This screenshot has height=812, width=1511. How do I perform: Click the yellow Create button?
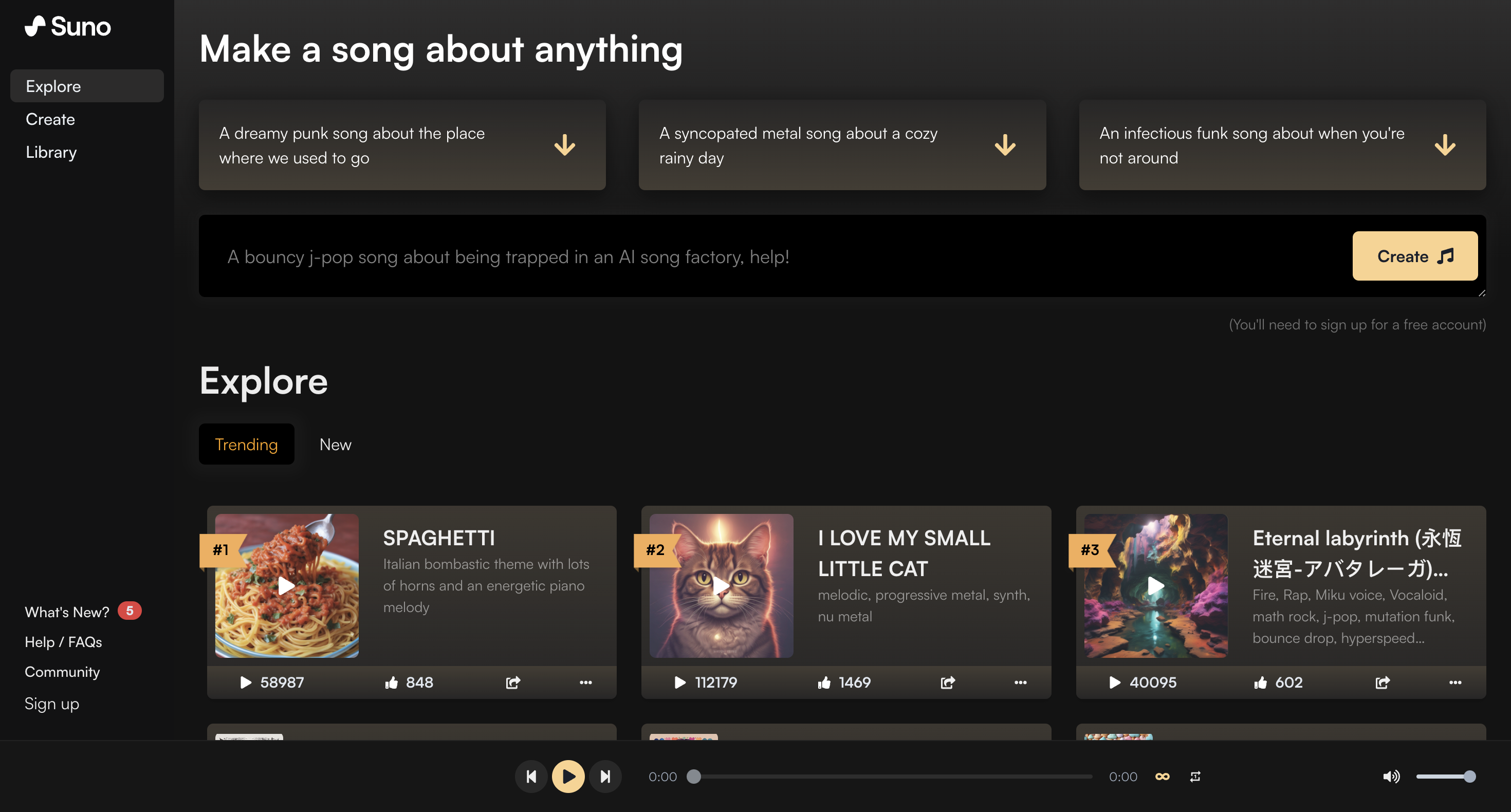pyautogui.click(x=1414, y=256)
